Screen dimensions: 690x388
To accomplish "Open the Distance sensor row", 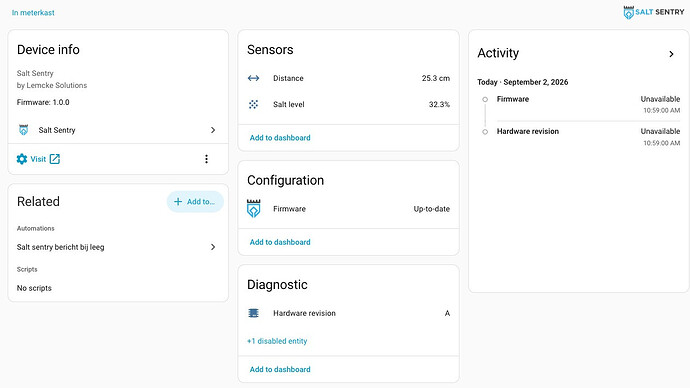I will pyautogui.click(x=349, y=78).
